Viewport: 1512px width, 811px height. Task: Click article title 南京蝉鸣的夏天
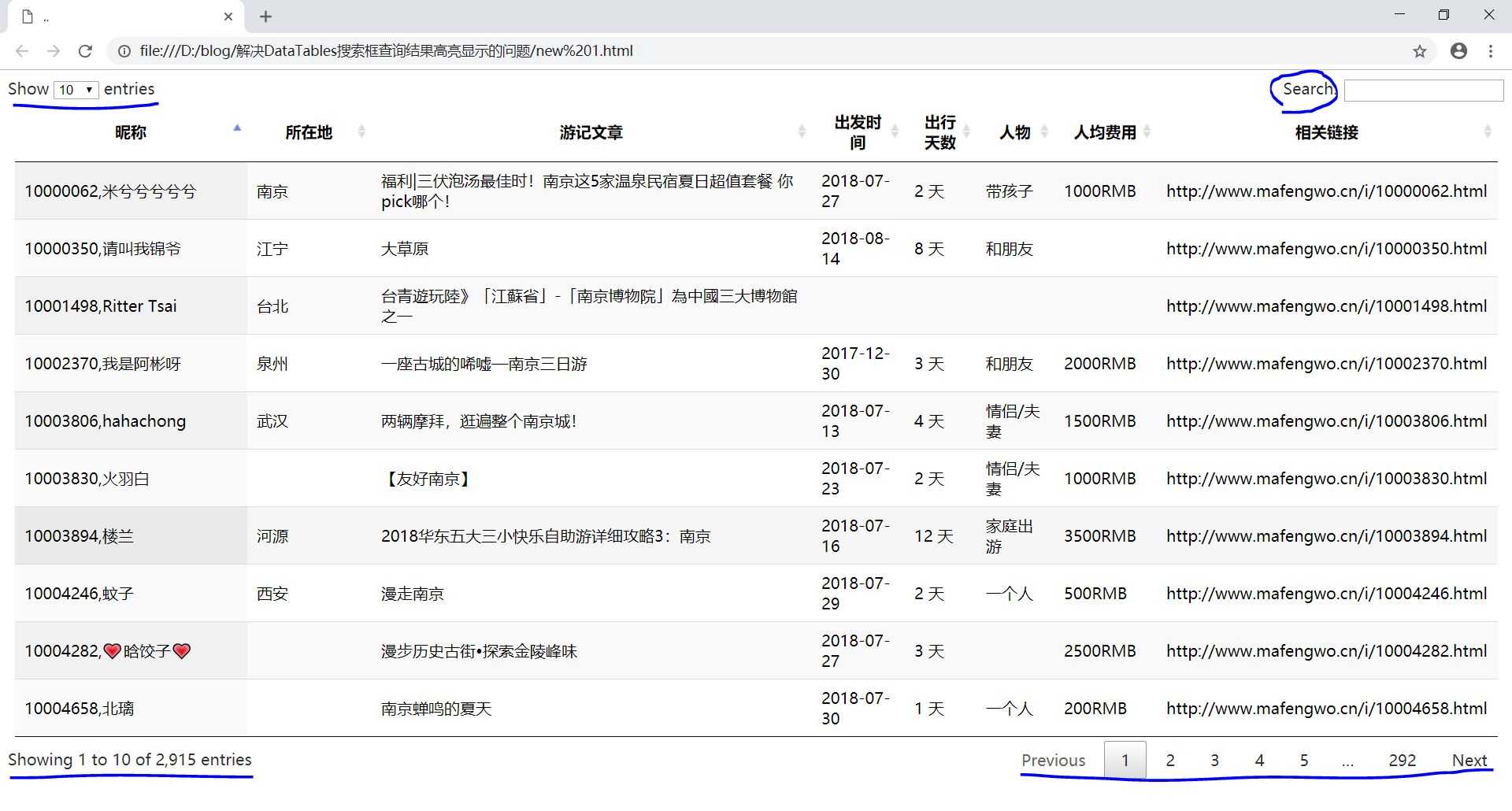tap(436, 709)
